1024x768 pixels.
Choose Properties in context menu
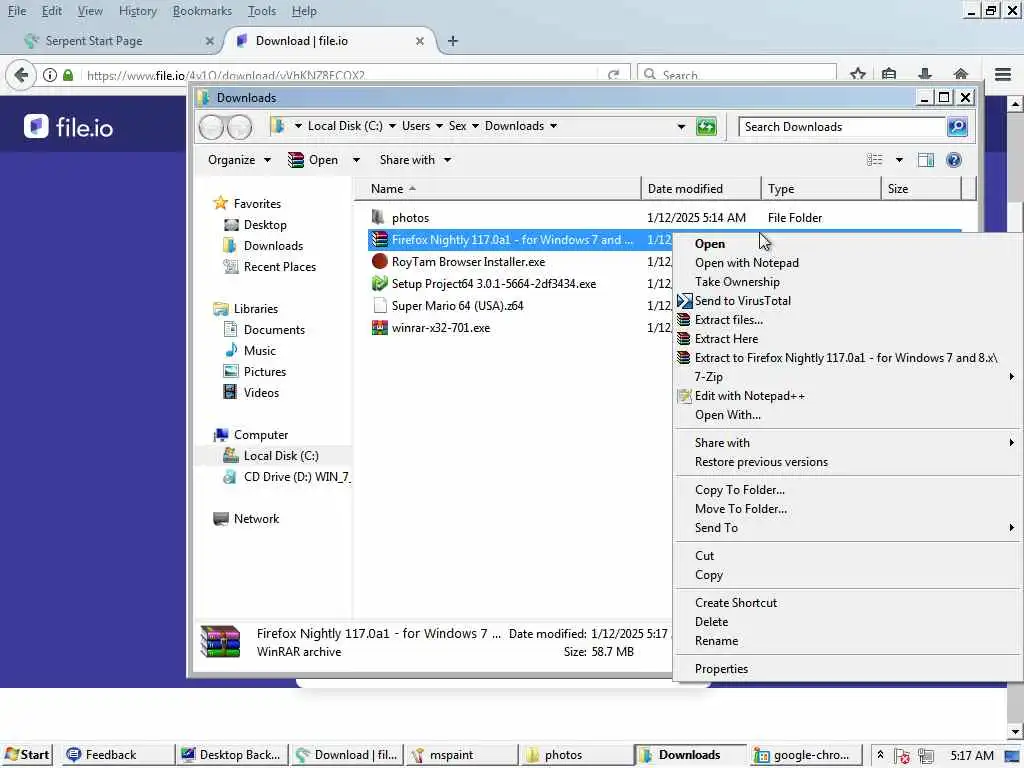point(721,669)
